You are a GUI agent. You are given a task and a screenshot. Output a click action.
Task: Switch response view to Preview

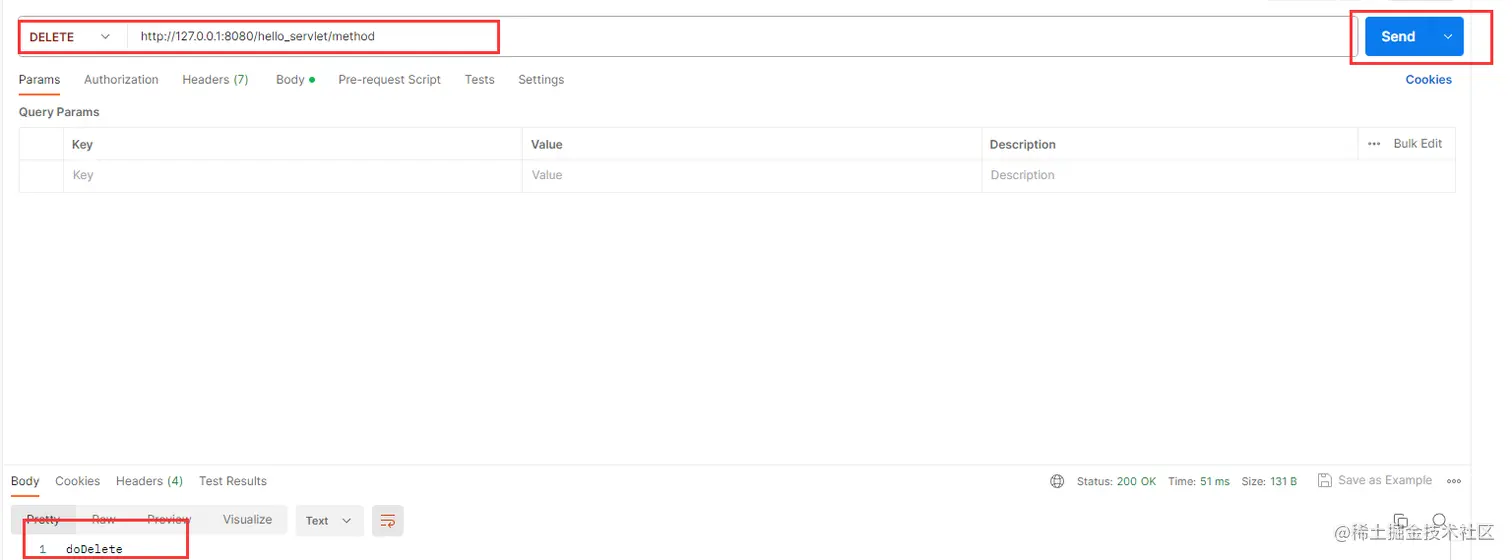169,520
